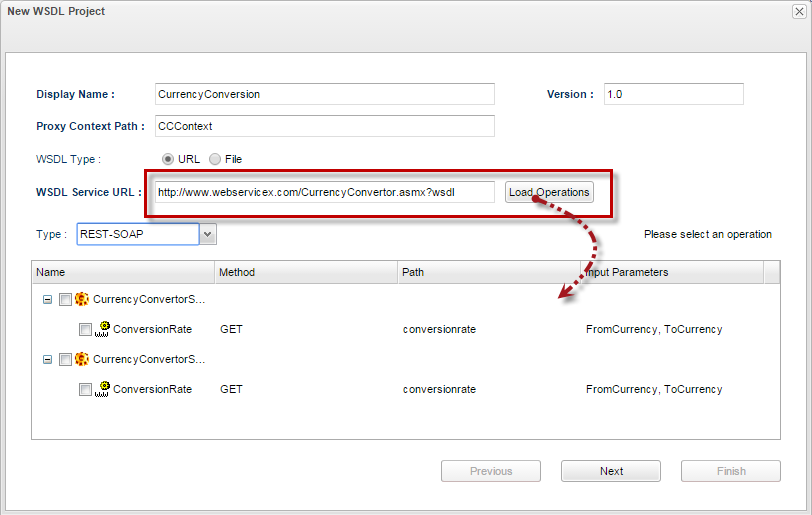Click the Display Name text field
This screenshot has width=812, height=515.
[325, 94]
